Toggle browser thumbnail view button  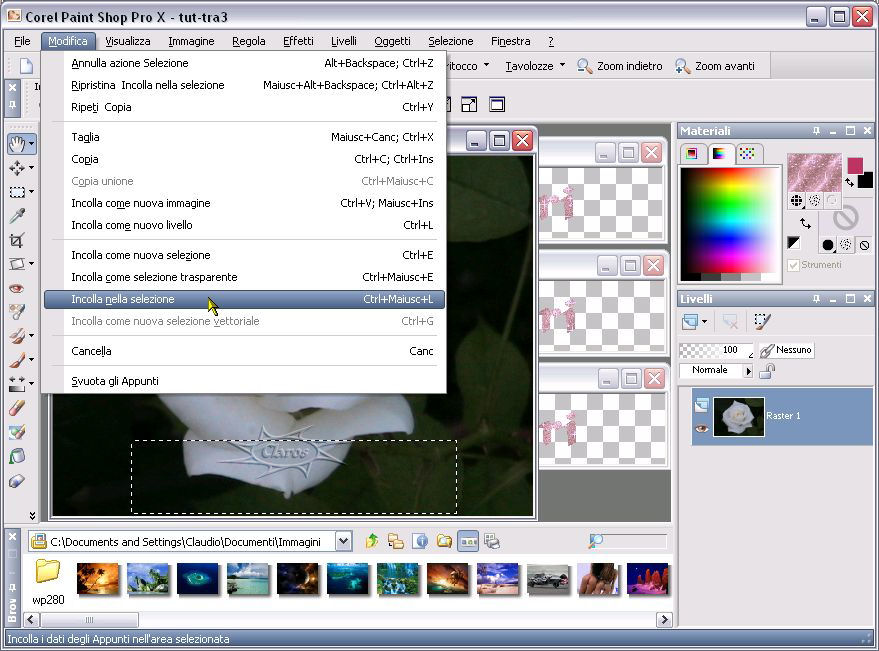[x=468, y=541]
